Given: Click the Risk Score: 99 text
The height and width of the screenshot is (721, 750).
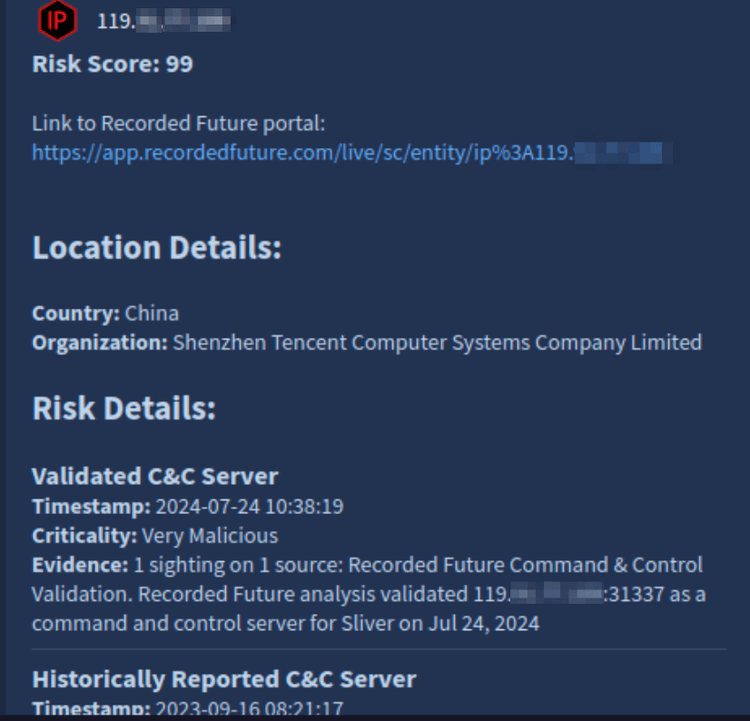Looking at the screenshot, I should click(x=112, y=65).
